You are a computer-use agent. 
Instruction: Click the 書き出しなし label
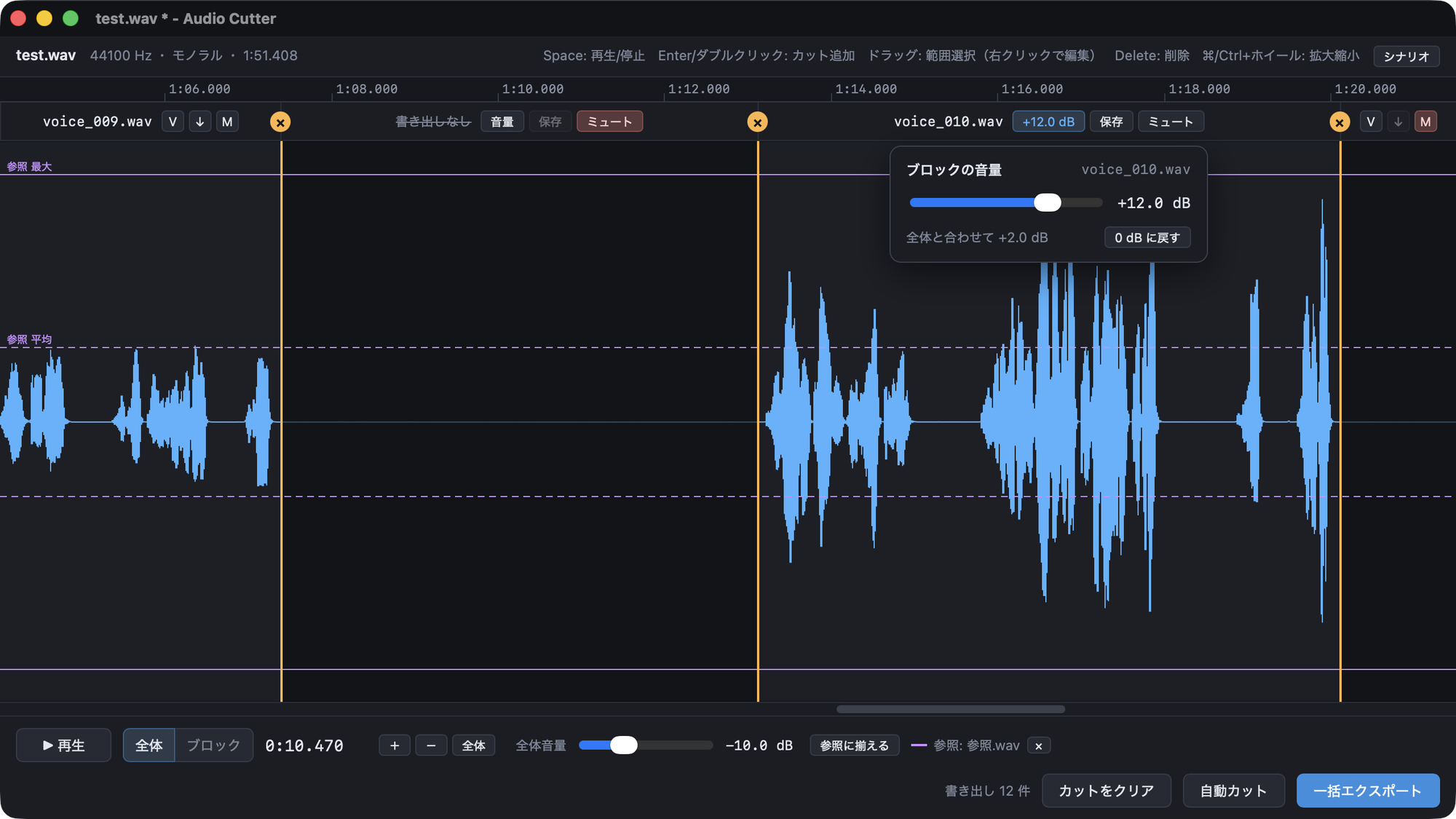click(x=433, y=122)
